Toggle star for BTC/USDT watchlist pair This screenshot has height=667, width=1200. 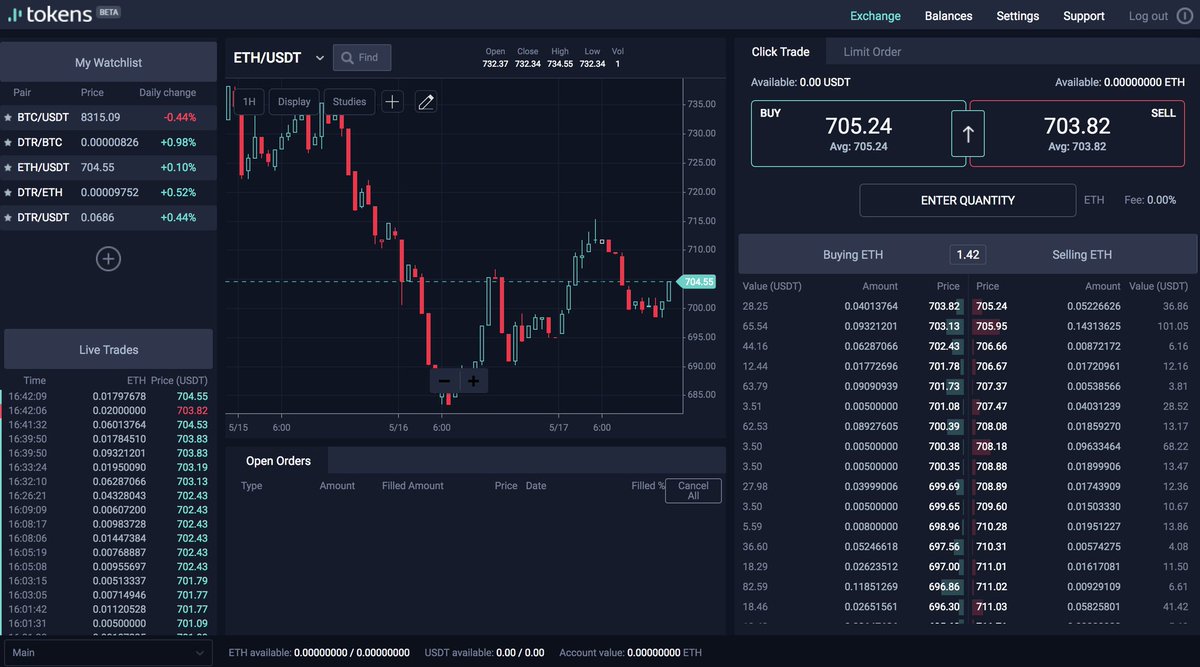(8, 118)
